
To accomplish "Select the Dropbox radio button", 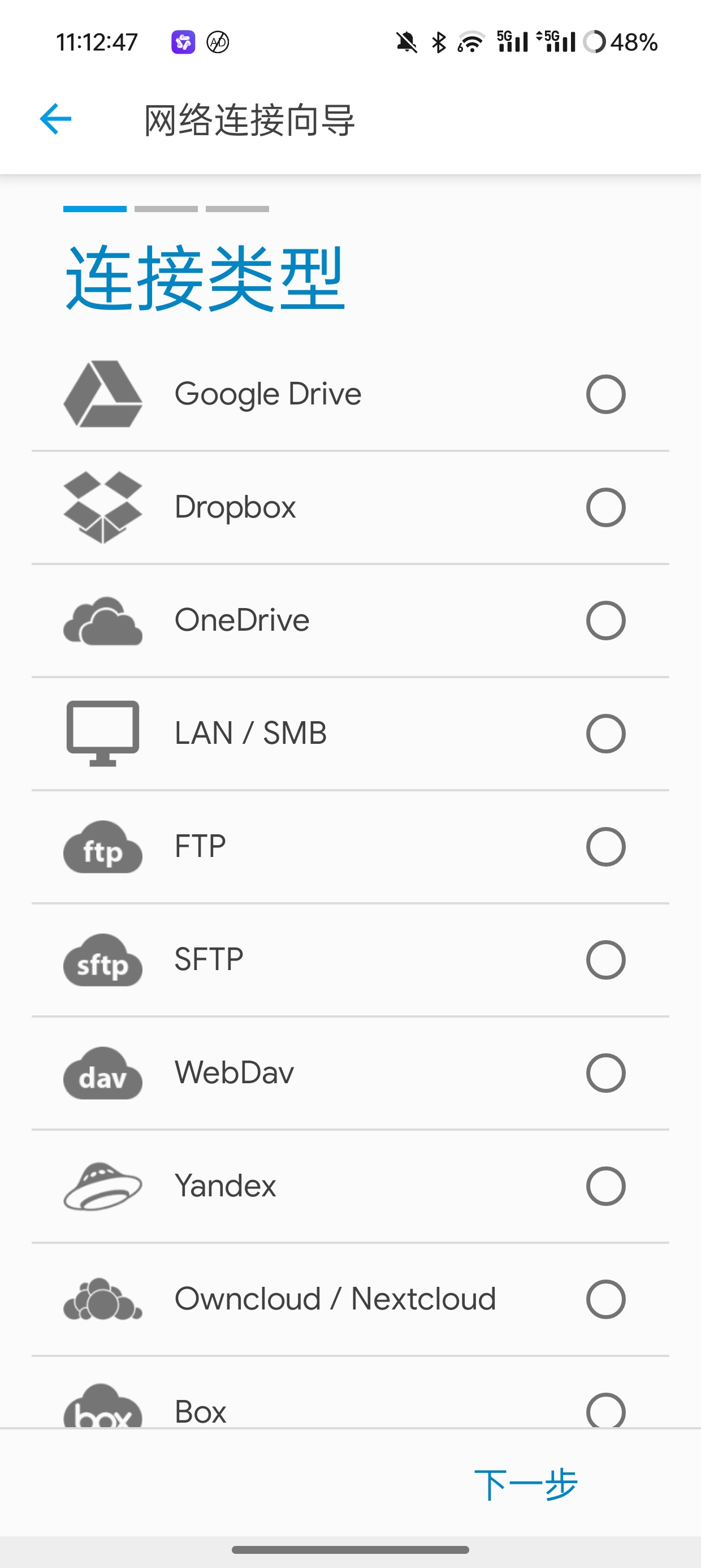I will [605, 507].
